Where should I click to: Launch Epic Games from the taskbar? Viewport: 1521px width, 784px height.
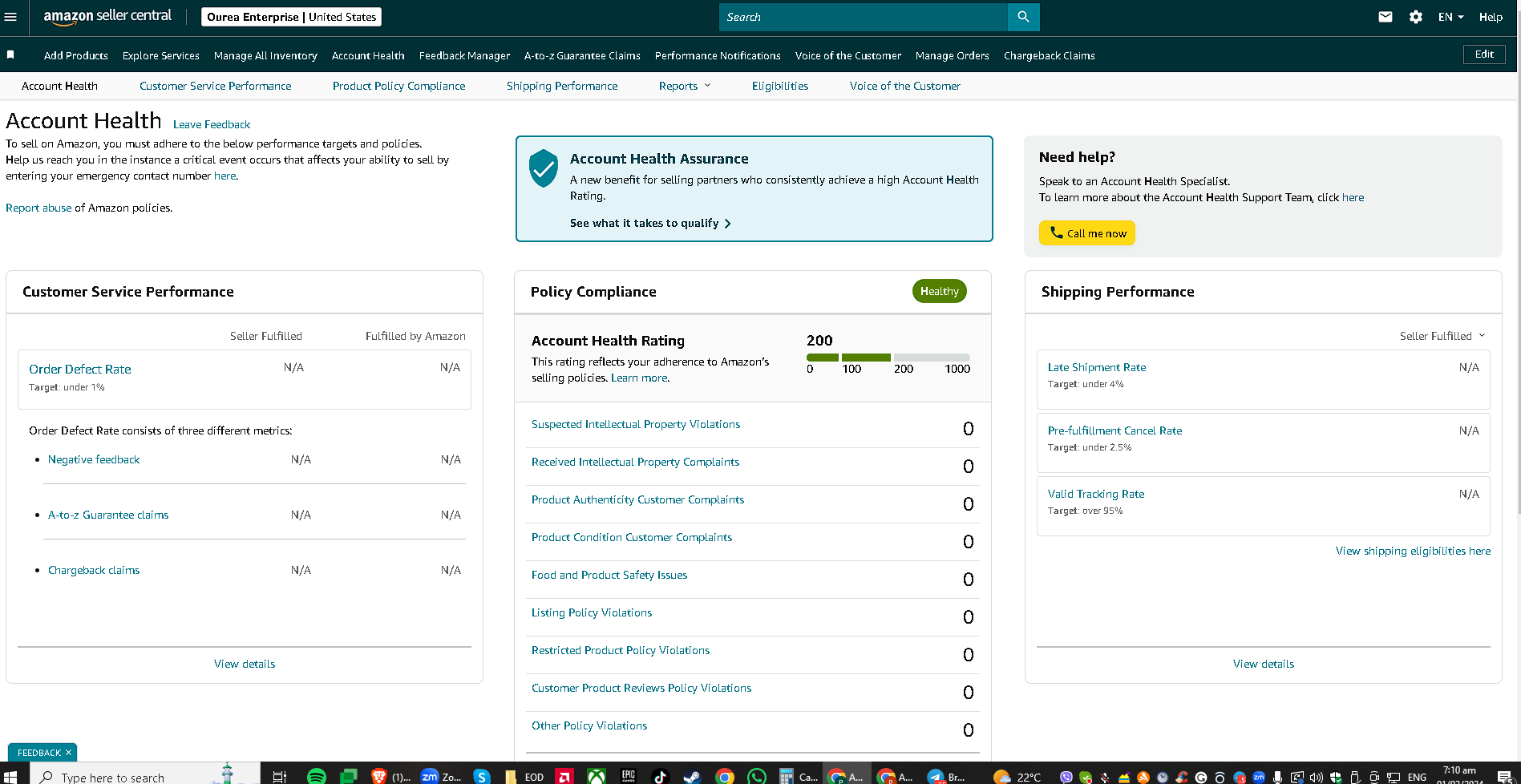(x=629, y=777)
